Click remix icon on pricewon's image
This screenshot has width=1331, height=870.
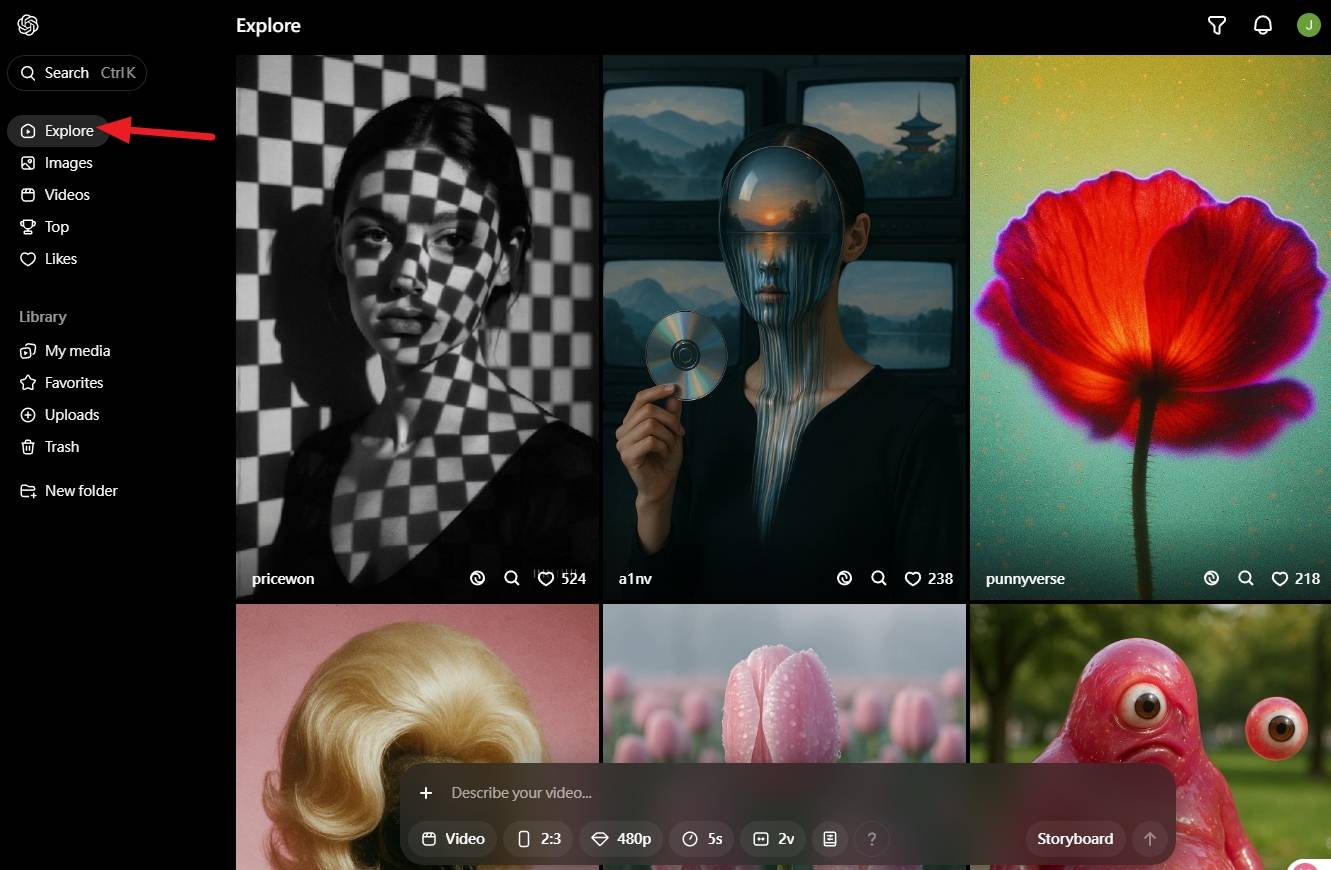point(478,578)
